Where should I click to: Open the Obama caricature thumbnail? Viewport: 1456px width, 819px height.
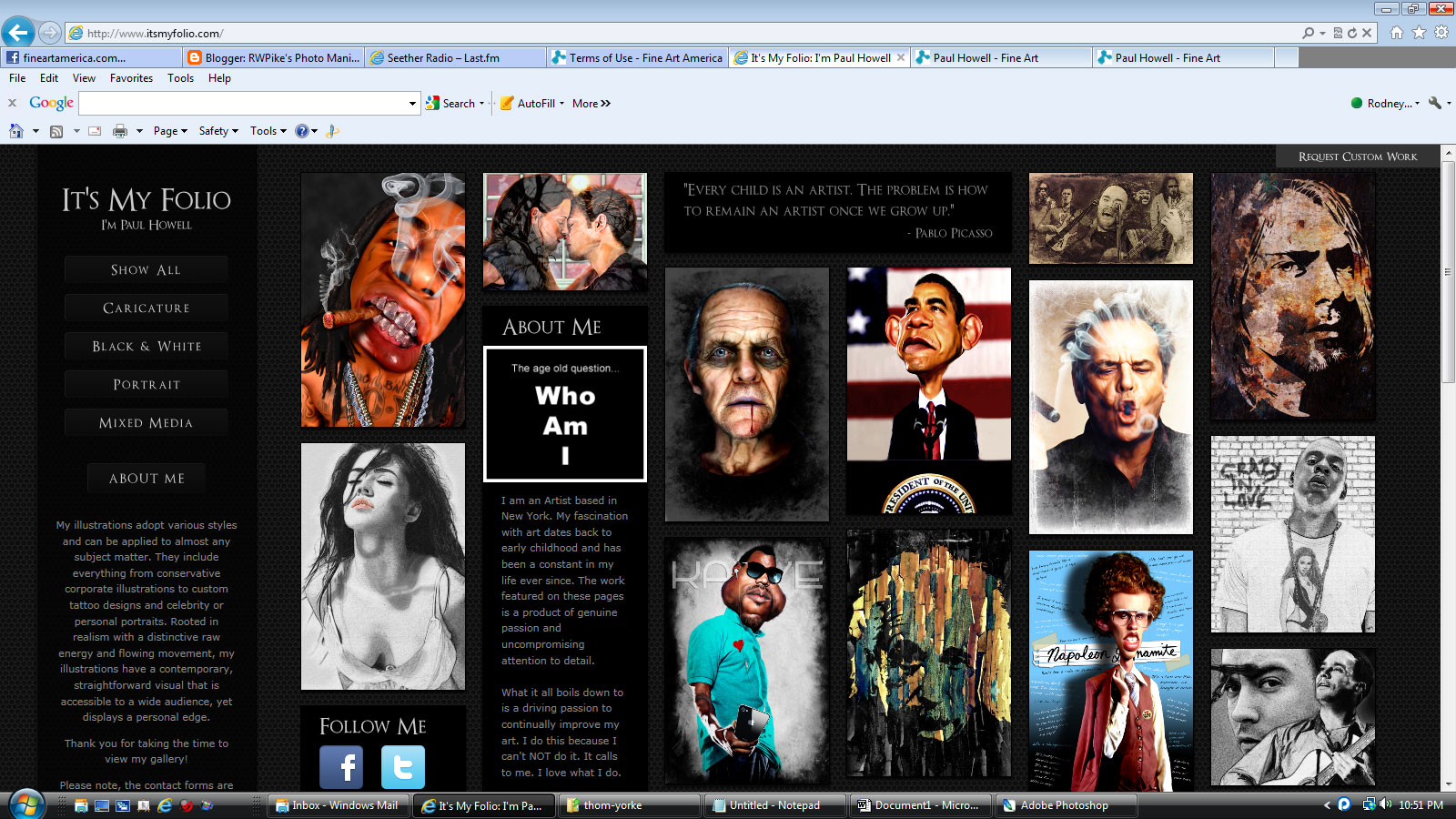(x=929, y=391)
